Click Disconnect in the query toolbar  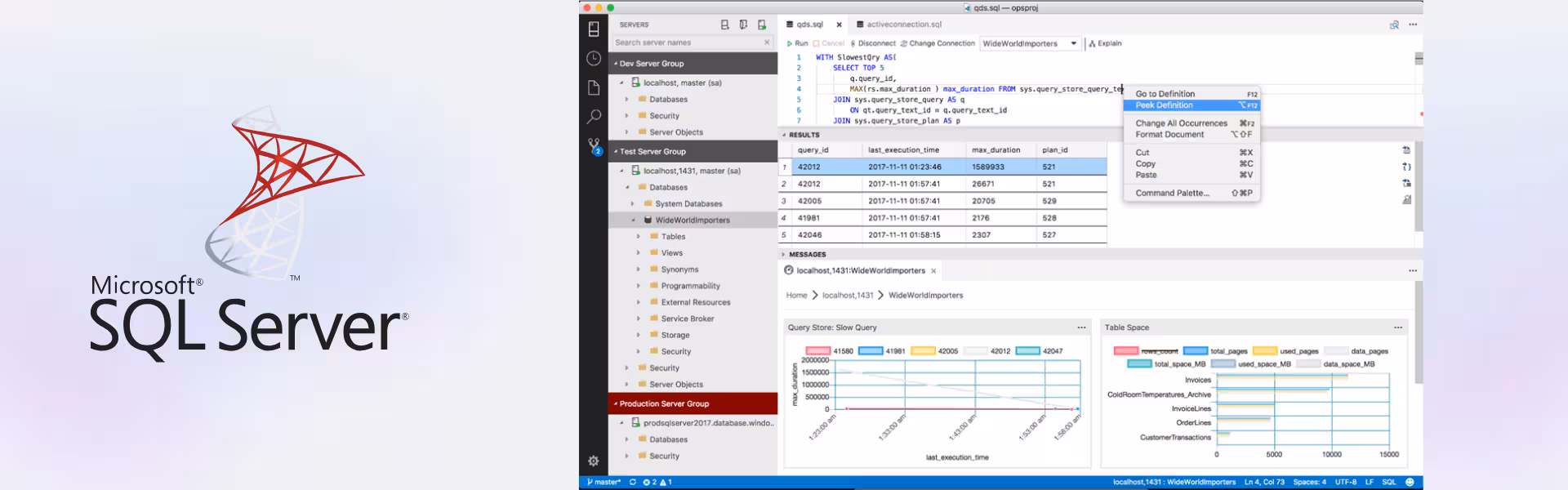click(872, 43)
